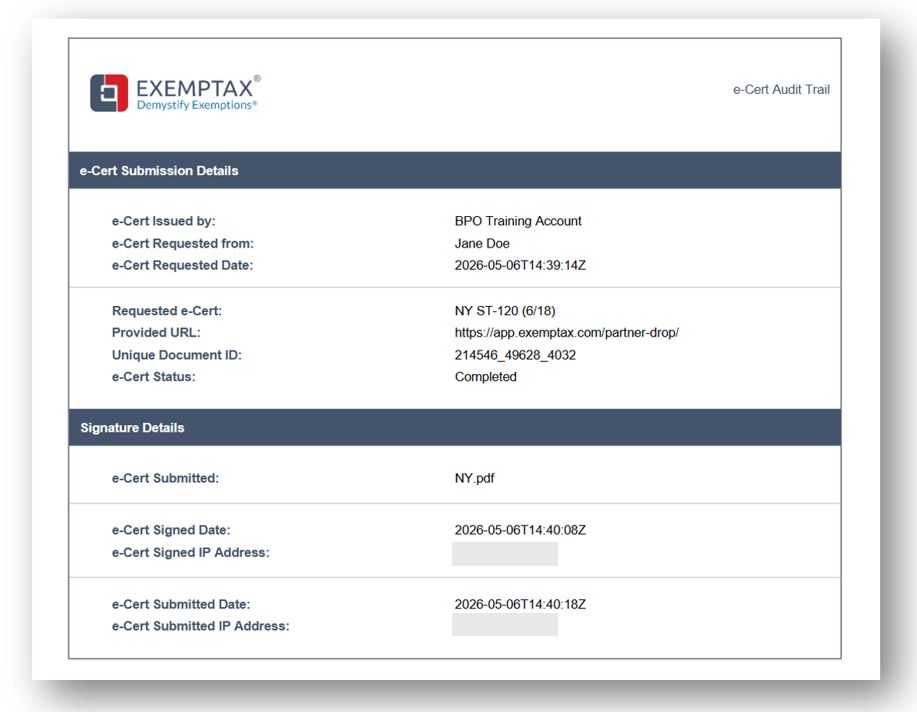Image resolution: width=917 pixels, height=712 pixels.
Task: Click the 'e-Cert Audit Trail' heading
Action: point(781,90)
